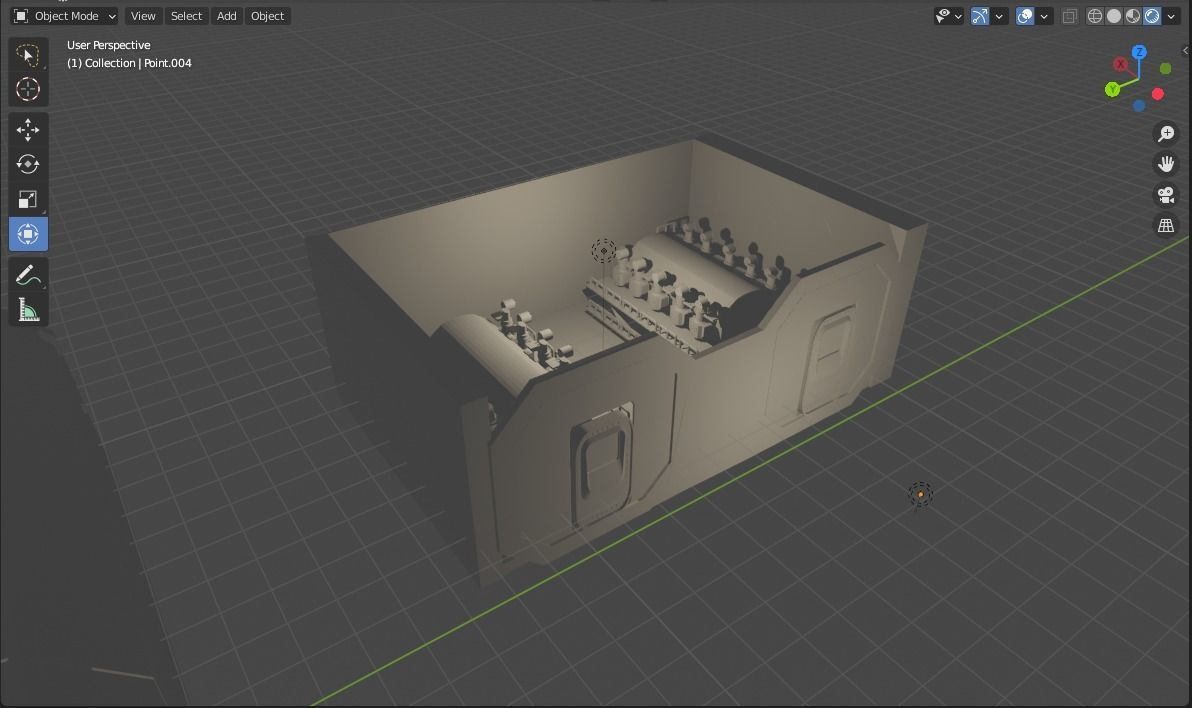Screen dimensions: 1192x708
Task: Click the 'User Perspective' label
Action: (109, 45)
